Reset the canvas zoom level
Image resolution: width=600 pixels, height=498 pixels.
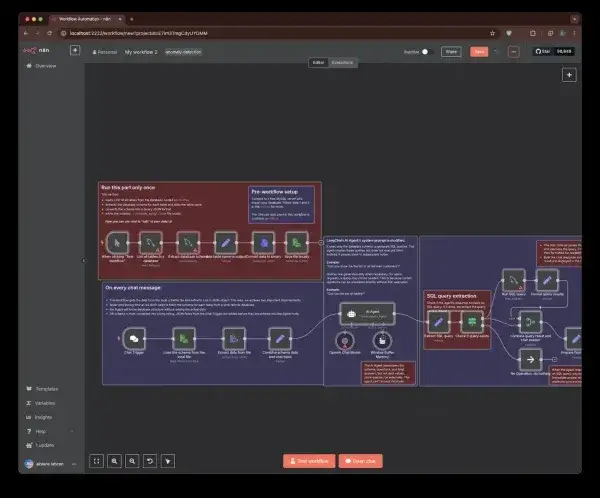pyautogui.click(x=150, y=460)
